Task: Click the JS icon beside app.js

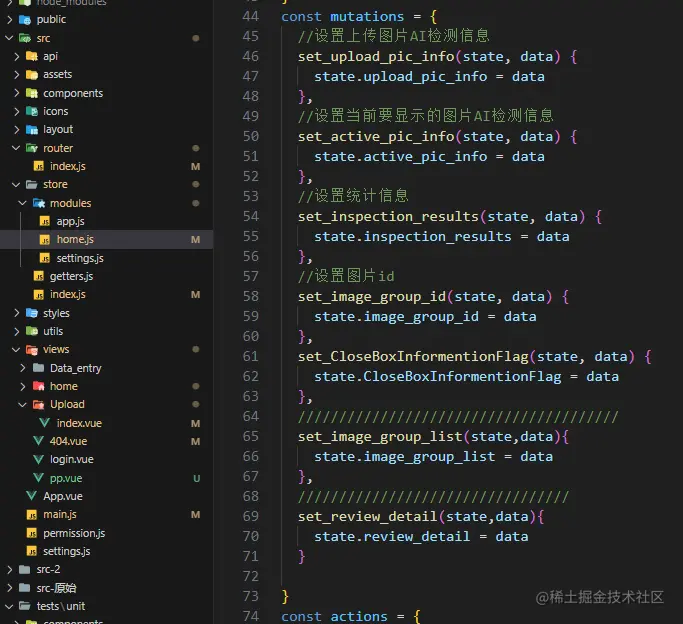Action: click(45, 221)
